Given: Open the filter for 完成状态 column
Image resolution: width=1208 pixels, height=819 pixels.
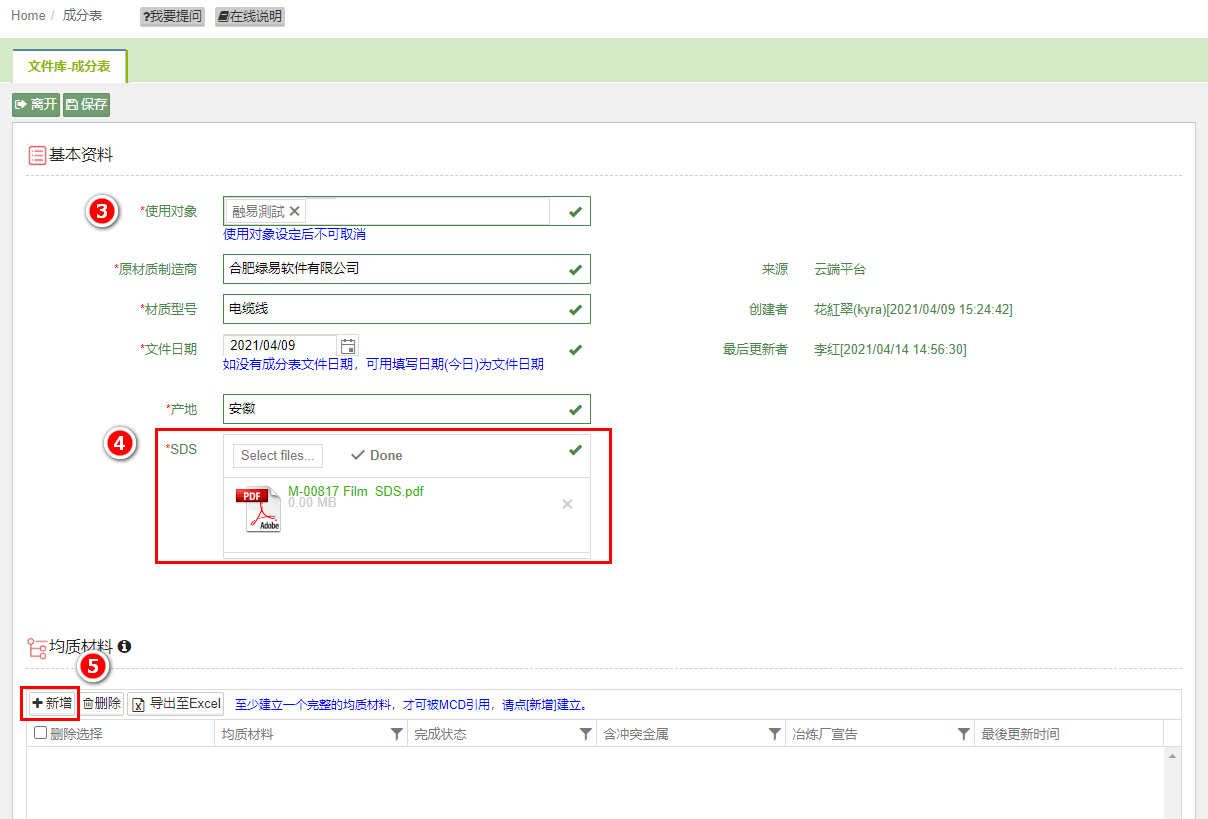Looking at the screenshot, I should (x=586, y=734).
